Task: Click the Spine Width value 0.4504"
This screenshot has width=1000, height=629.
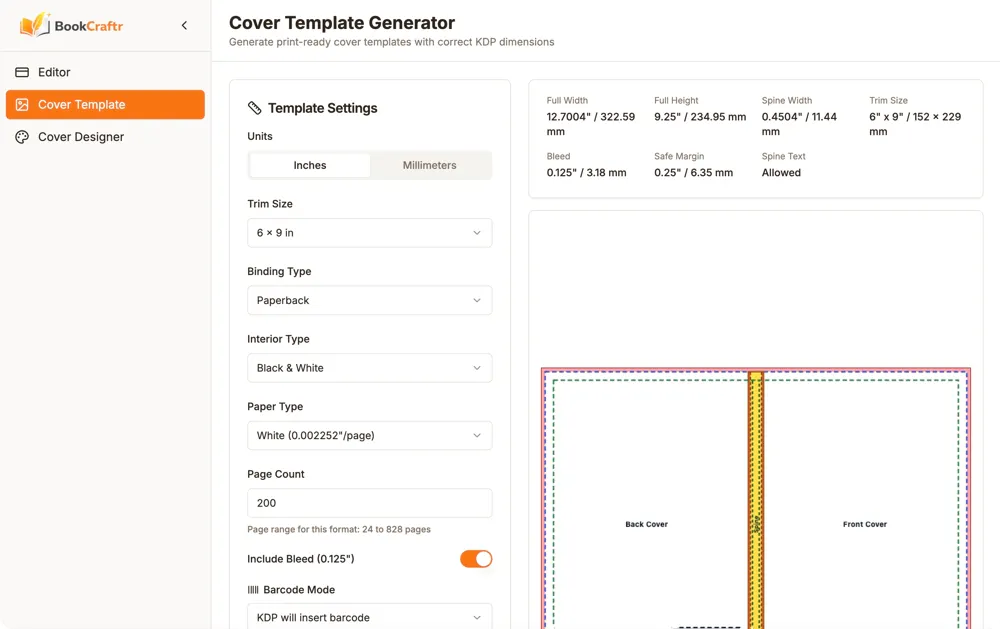Action: 799,124
